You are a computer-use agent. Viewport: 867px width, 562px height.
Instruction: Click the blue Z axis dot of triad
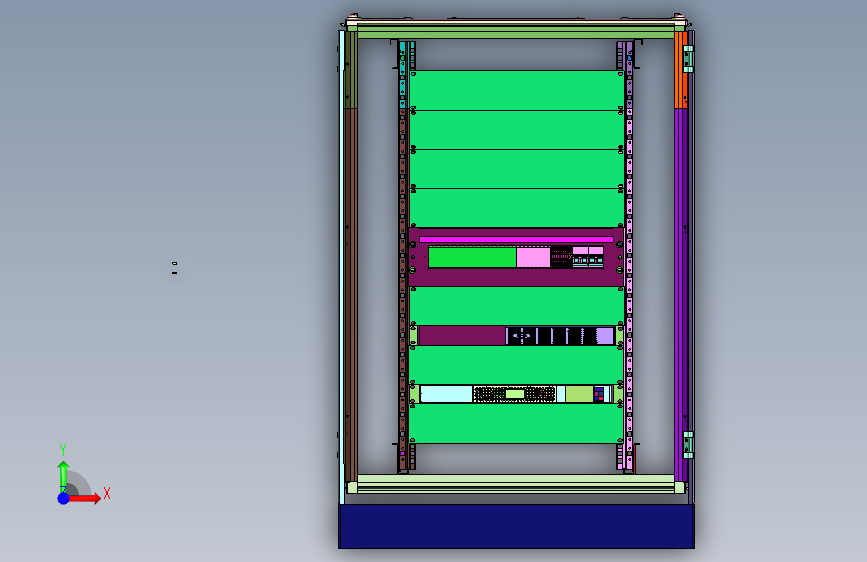[x=64, y=498]
